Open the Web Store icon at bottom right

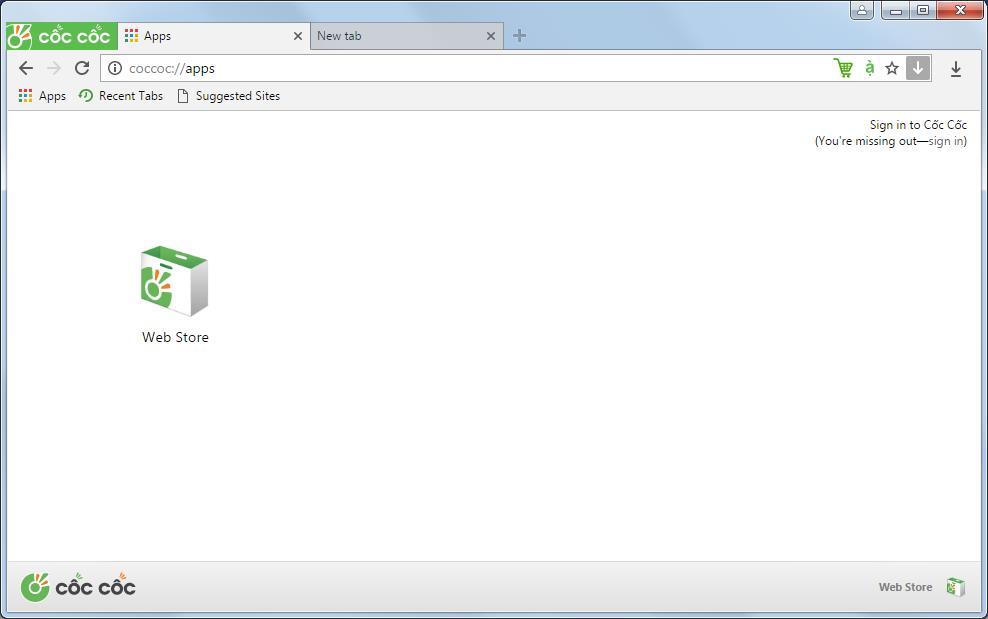tap(955, 587)
